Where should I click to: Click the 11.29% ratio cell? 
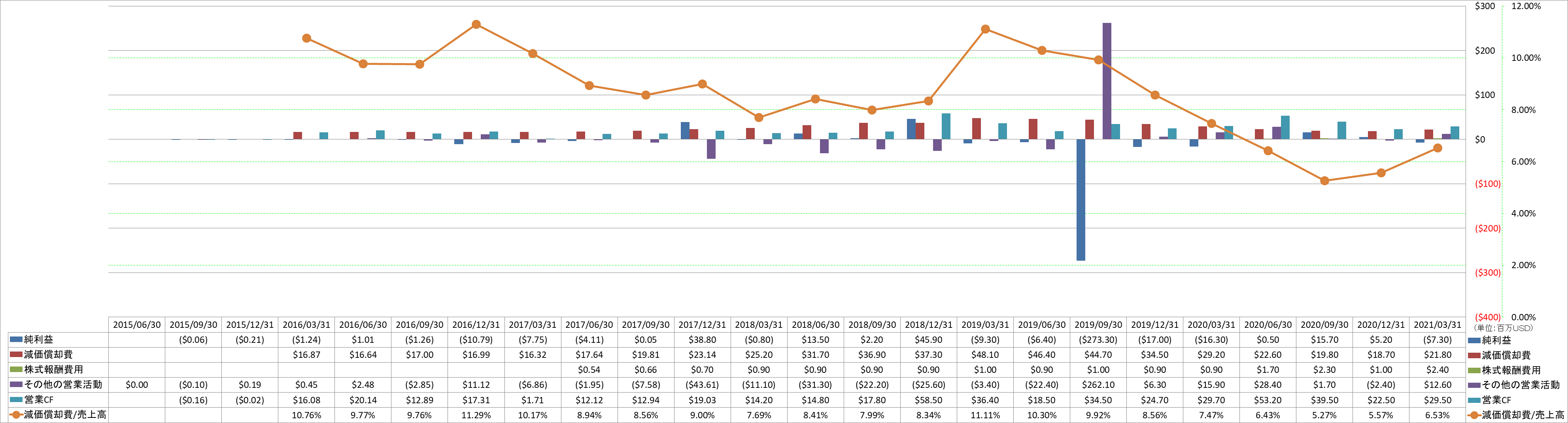coord(476,415)
